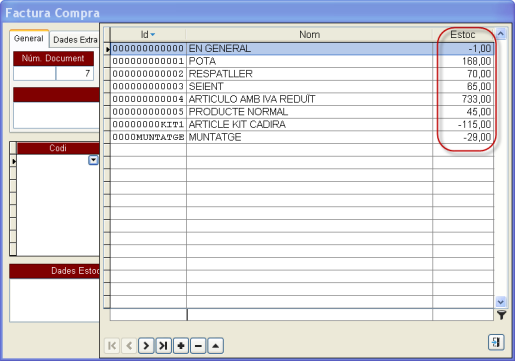Go to previous record arrow button
The height and width of the screenshot is (361, 515).
pyautogui.click(x=129, y=346)
